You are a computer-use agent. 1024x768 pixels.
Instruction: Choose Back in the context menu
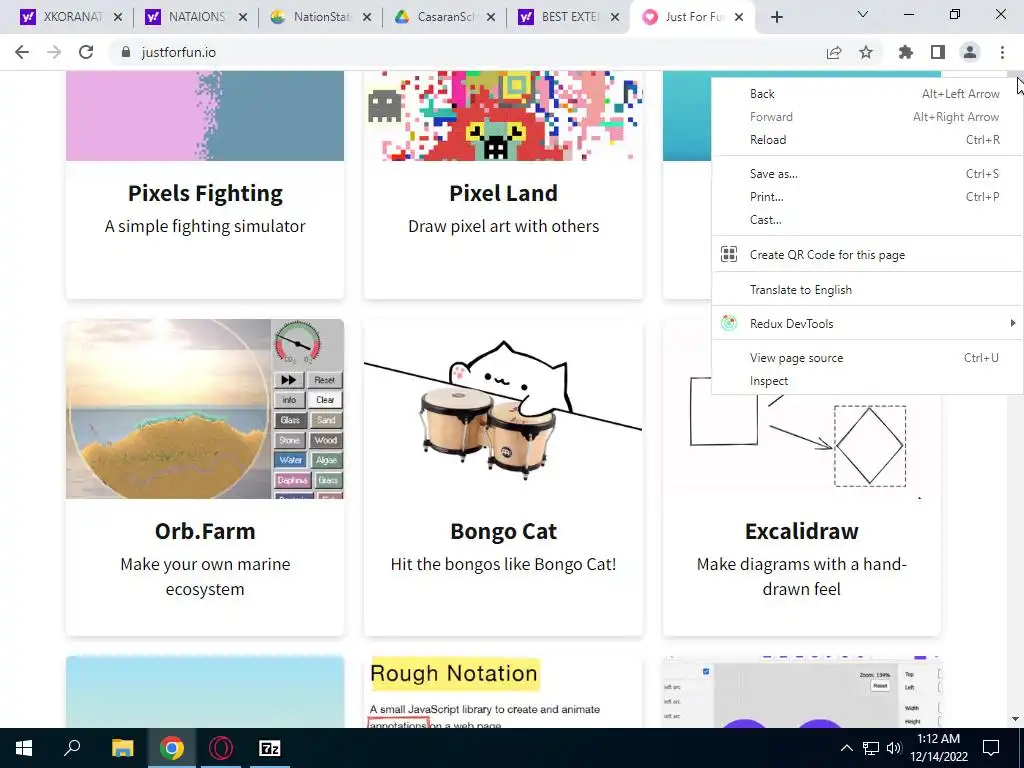(867, 94)
